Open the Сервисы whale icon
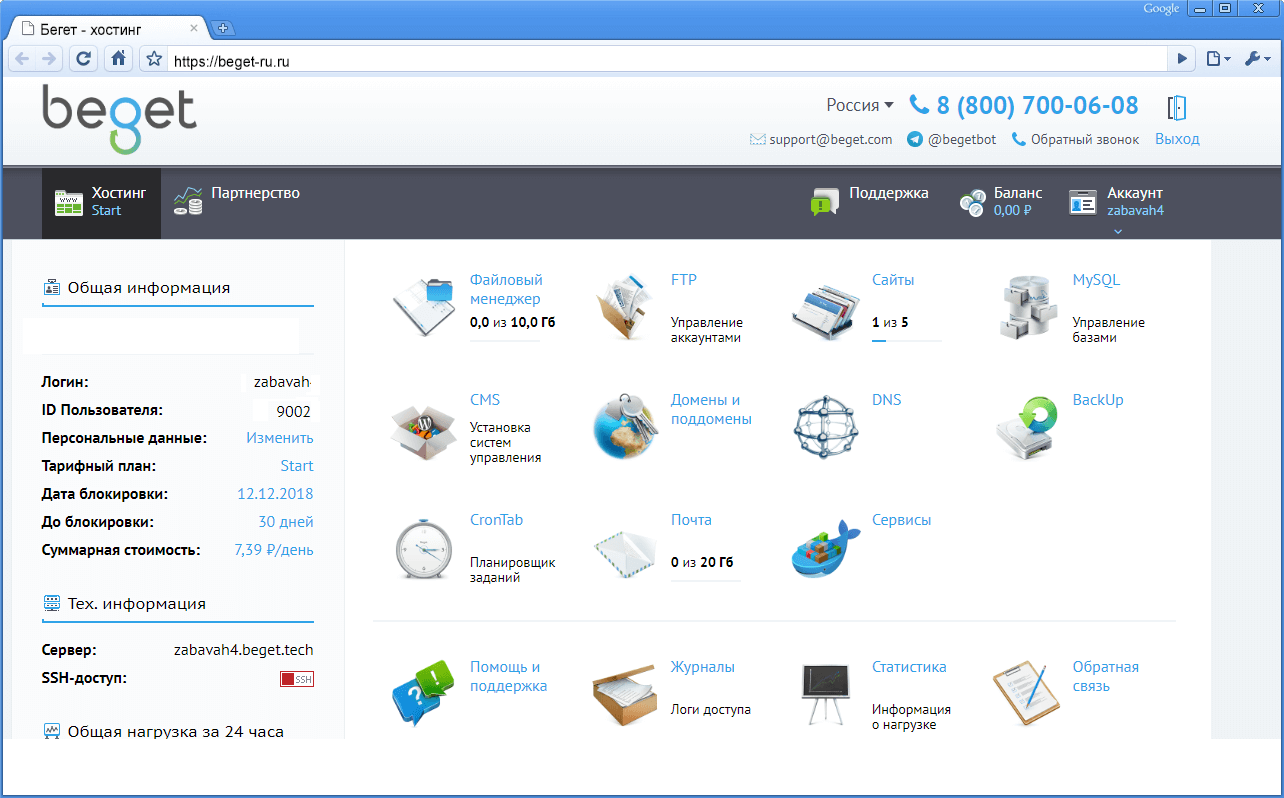Viewport: 1284px width, 798px height. click(x=826, y=548)
